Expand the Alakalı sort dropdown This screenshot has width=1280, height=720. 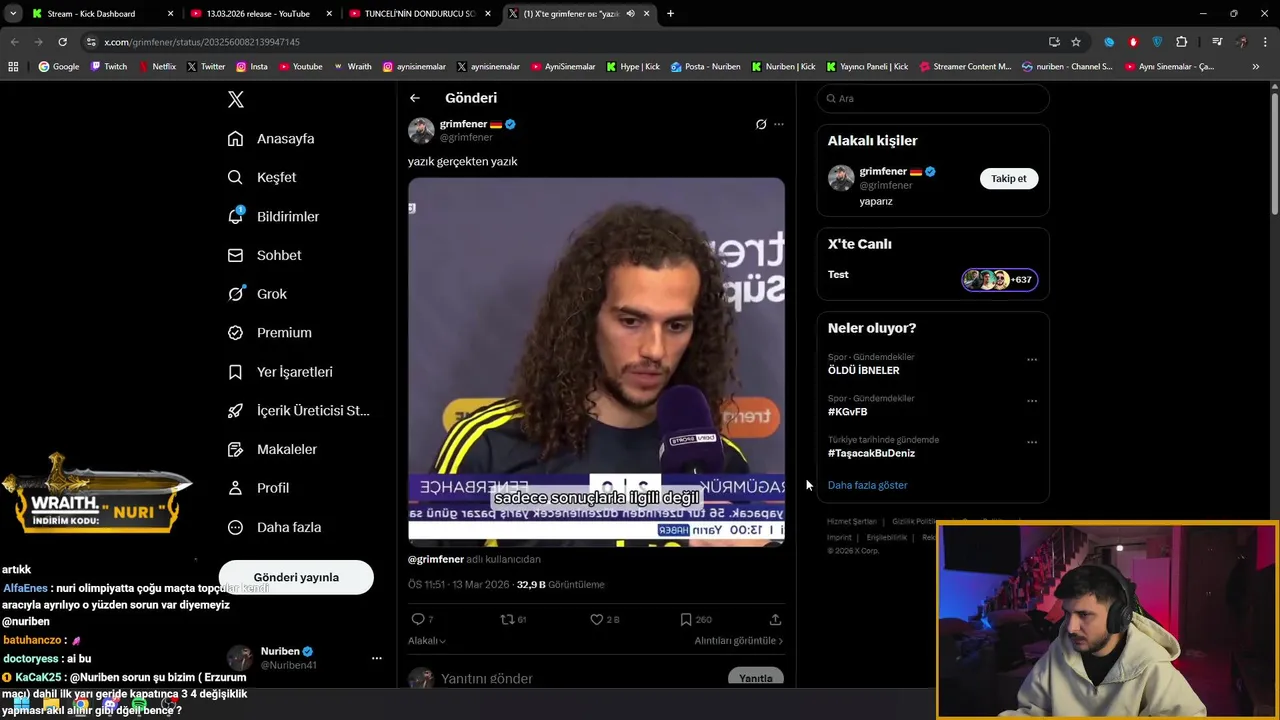(x=427, y=641)
